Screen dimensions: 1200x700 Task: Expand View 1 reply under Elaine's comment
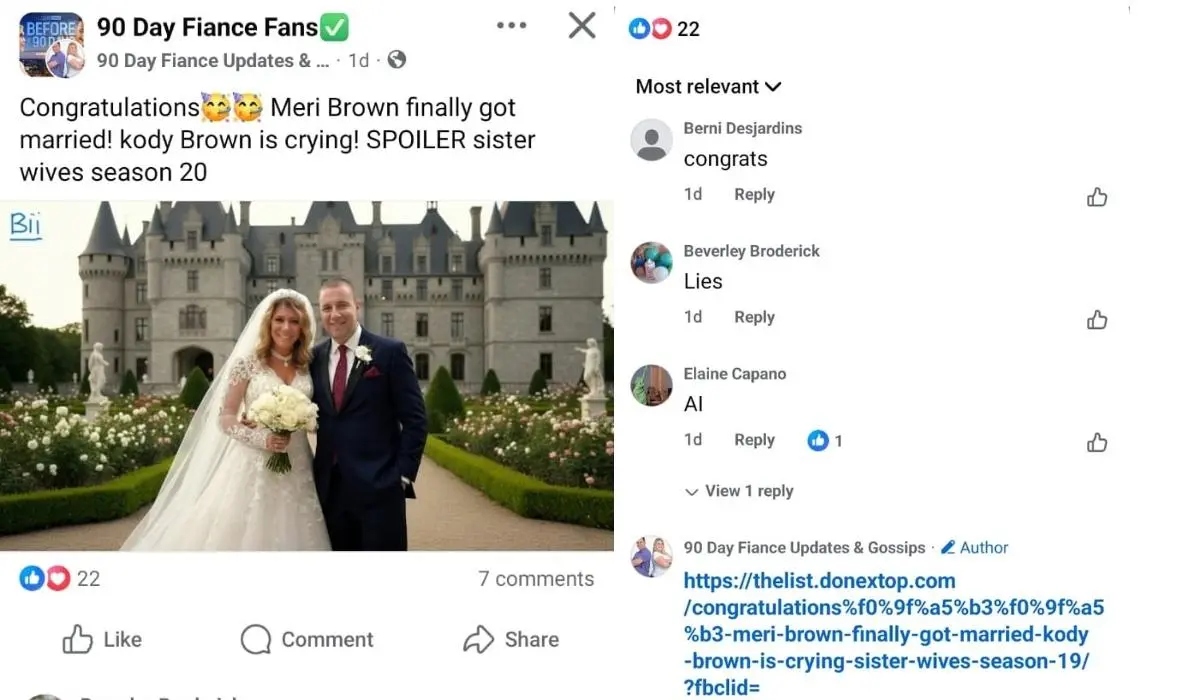tap(740, 491)
